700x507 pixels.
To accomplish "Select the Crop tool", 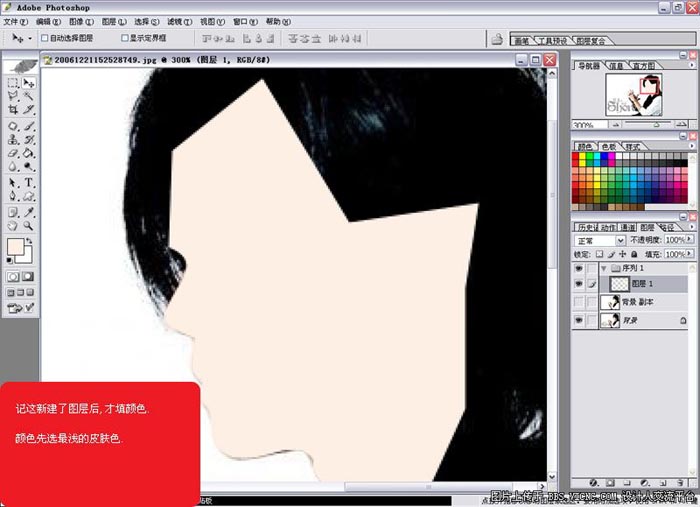I will point(13,110).
